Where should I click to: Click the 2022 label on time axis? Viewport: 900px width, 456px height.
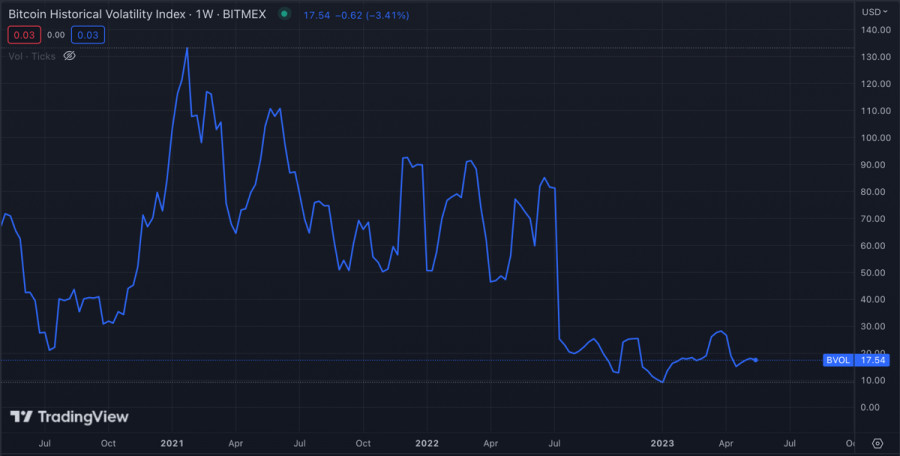(427, 442)
